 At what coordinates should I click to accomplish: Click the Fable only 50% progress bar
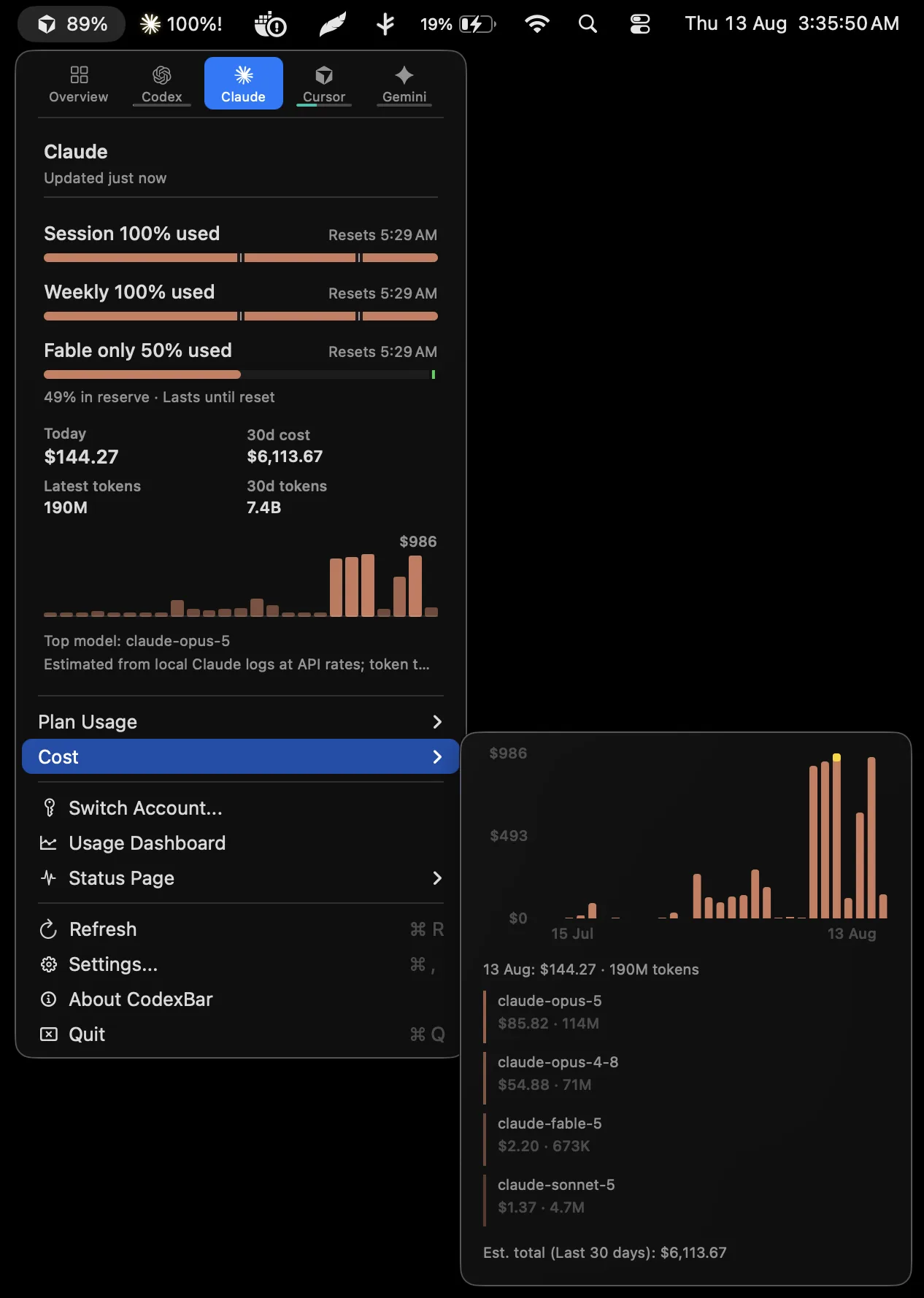click(241, 375)
